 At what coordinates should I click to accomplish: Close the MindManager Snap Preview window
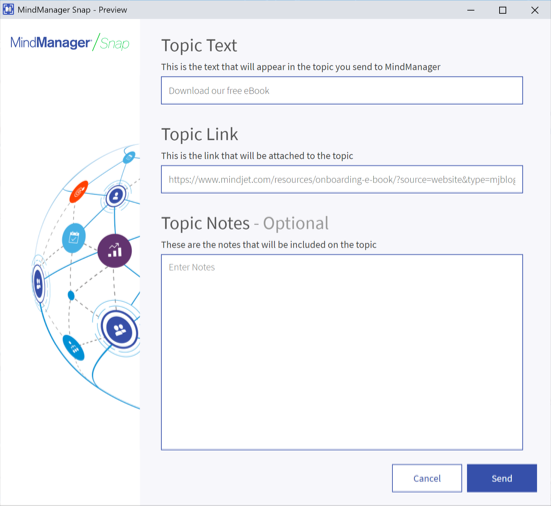click(x=535, y=10)
